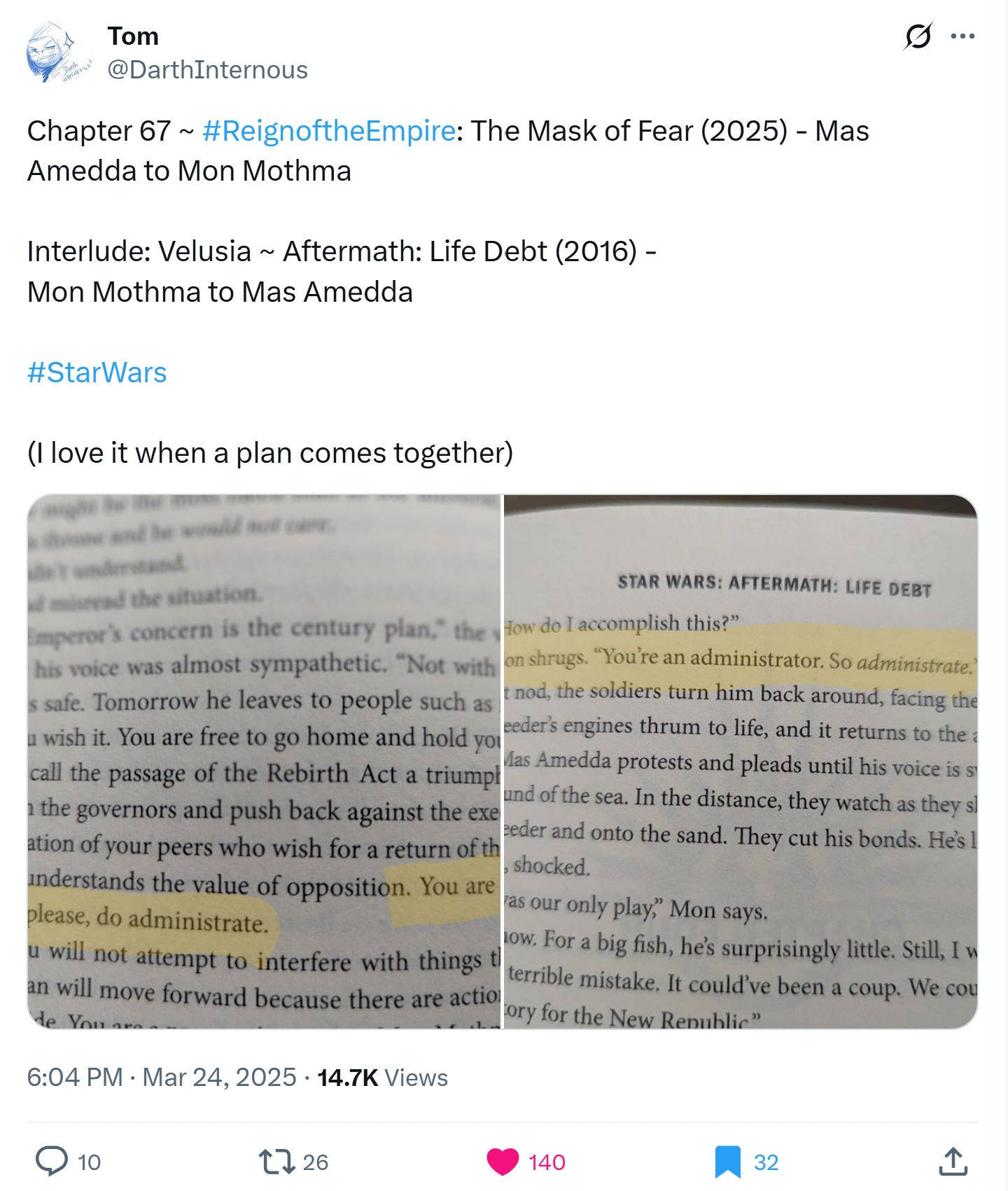Click the 26 reposts count
The height and width of the screenshot is (1191, 1008).
(316, 1162)
